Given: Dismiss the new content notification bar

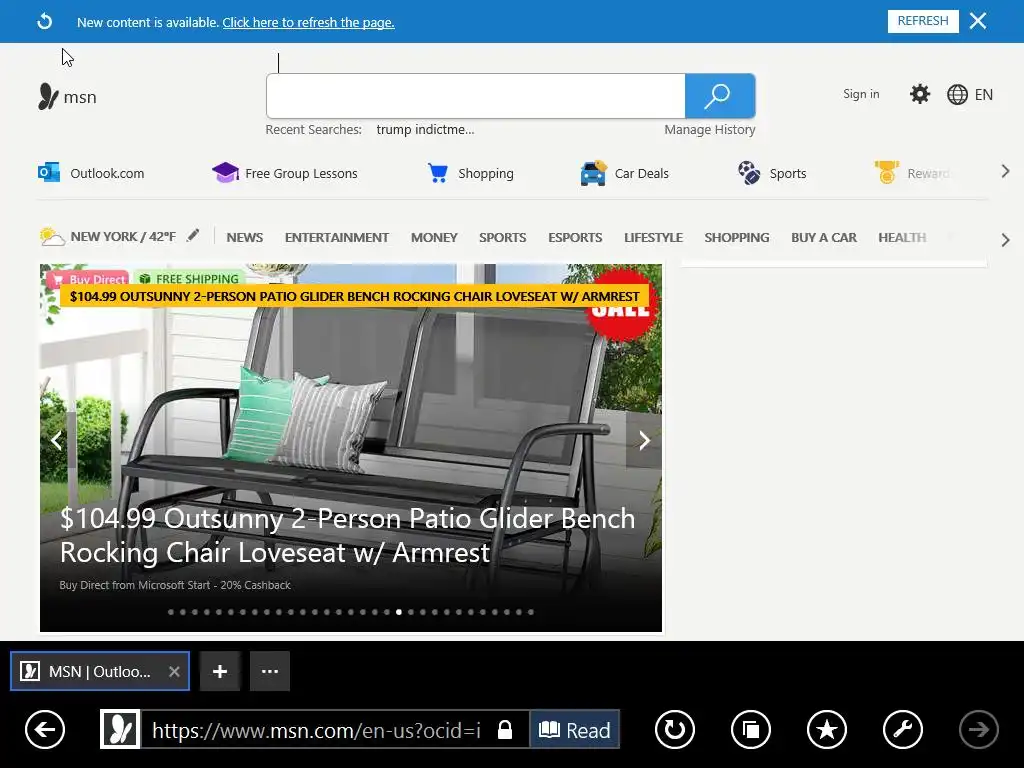Looking at the screenshot, I should tap(978, 21).
